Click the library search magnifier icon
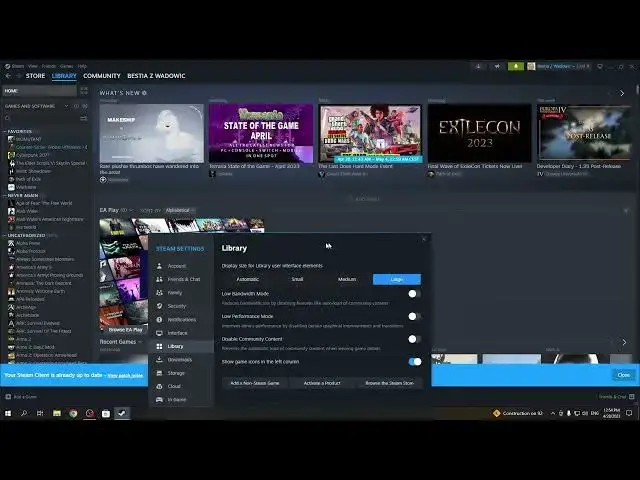The width and height of the screenshot is (640, 480). pos(7,118)
